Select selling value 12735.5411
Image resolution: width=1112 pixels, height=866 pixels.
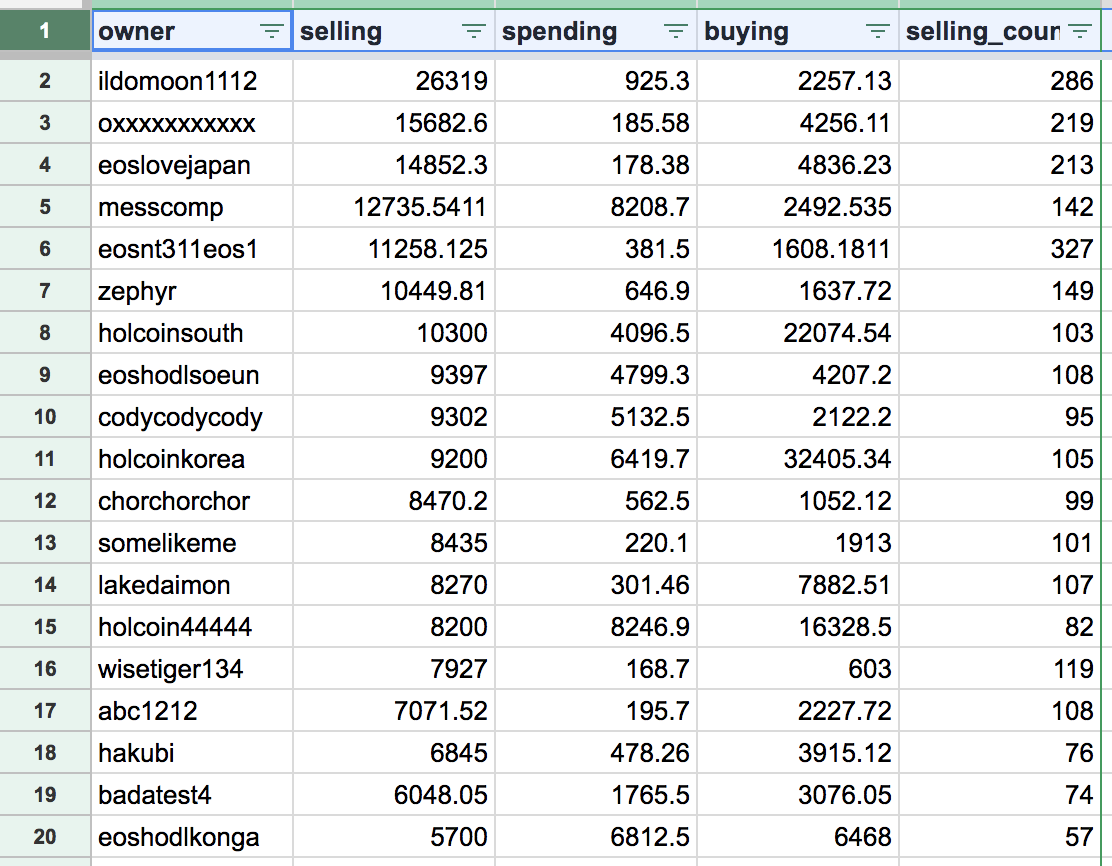click(420, 207)
